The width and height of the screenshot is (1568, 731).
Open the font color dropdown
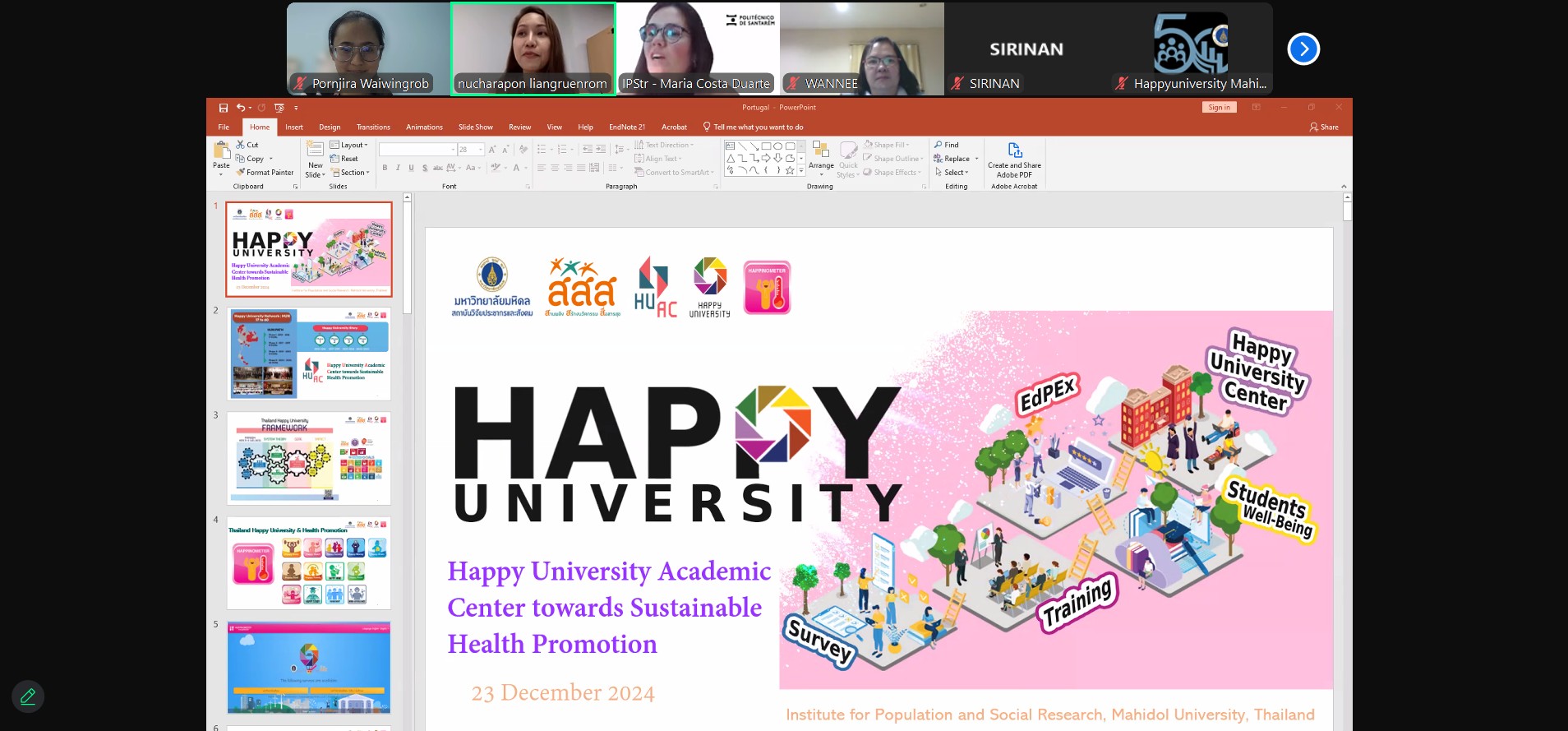coord(526,168)
